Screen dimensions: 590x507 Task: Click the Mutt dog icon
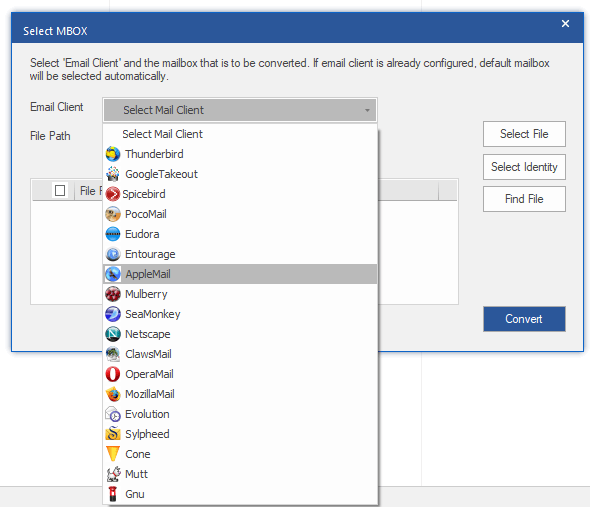tap(113, 474)
